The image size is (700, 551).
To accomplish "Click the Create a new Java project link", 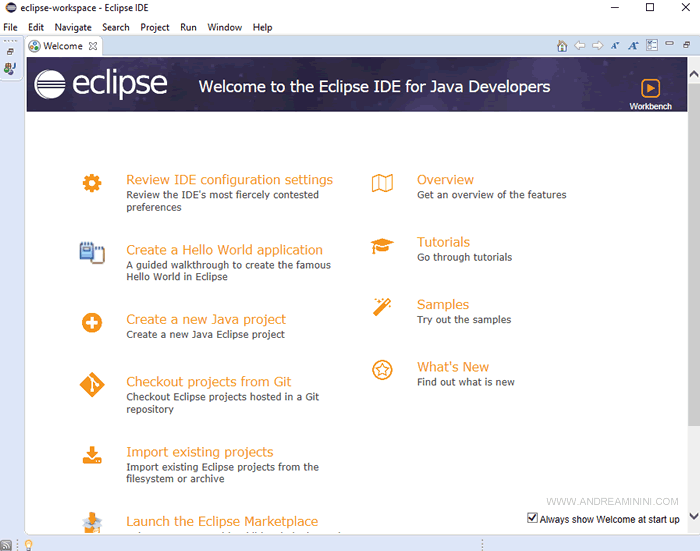I will [x=206, y=320].
